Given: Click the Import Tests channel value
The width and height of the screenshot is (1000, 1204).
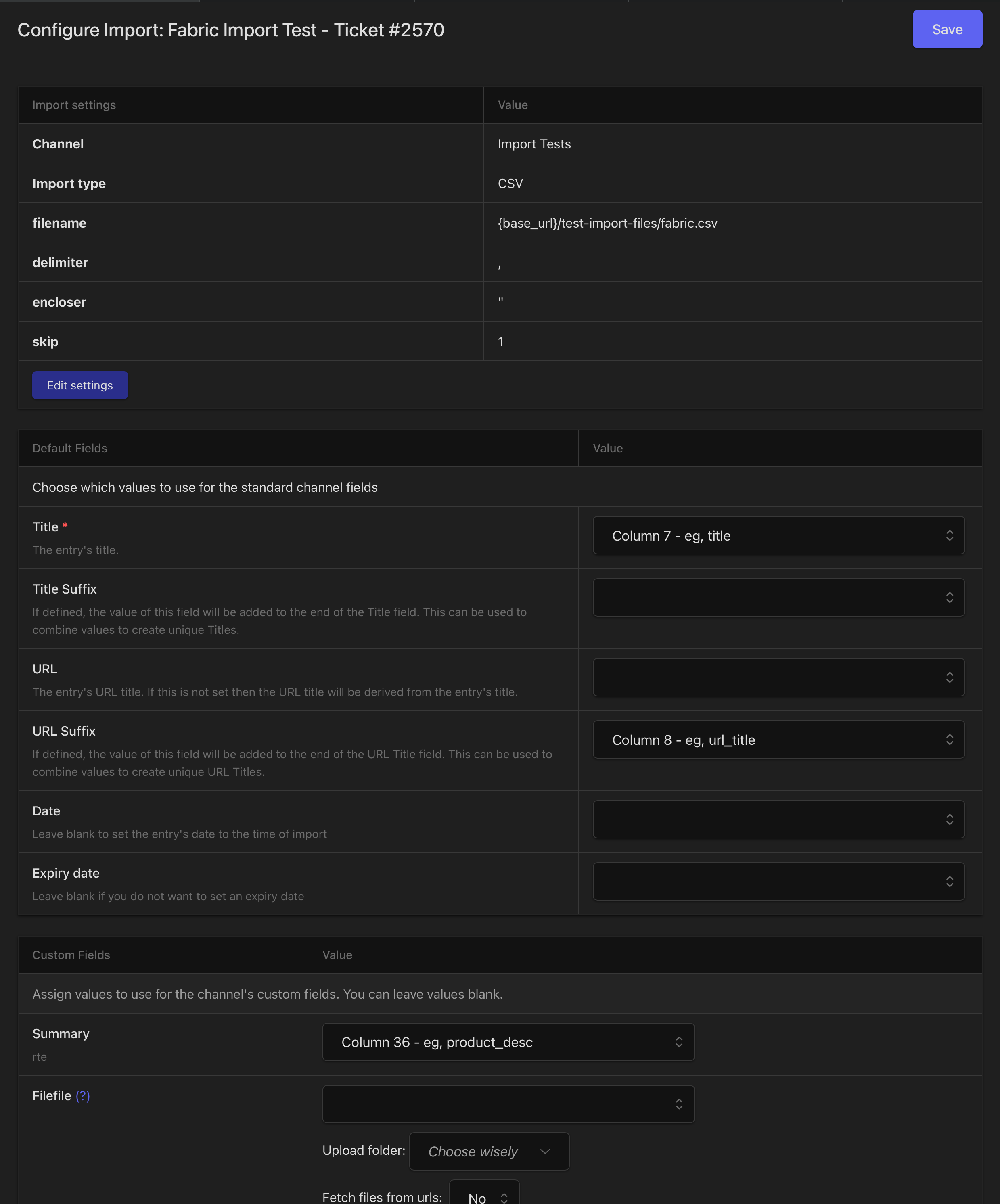Looking at the screenshot, I should click(534, 144).
